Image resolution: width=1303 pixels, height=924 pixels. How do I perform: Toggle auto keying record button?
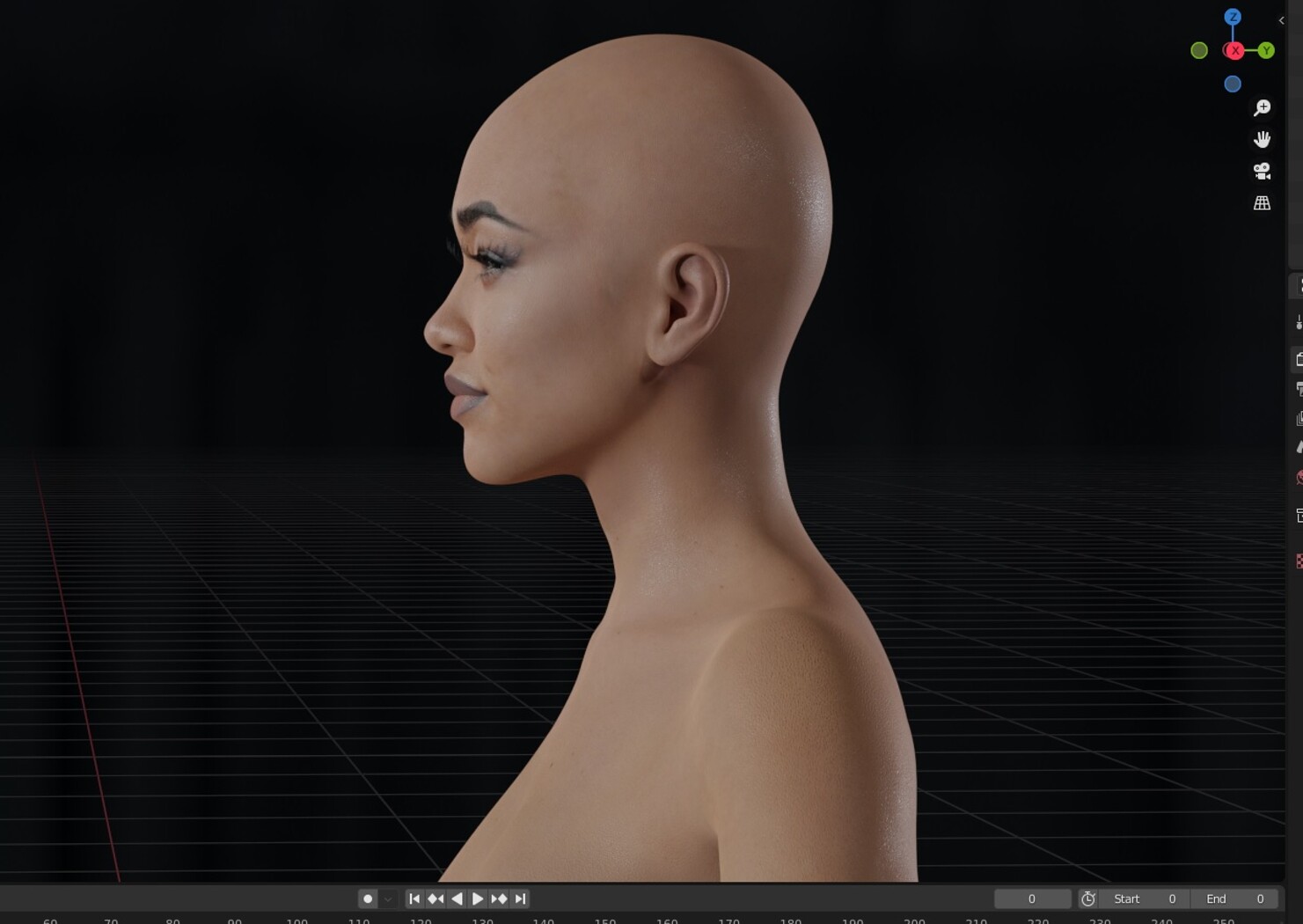tap(368, 898)
